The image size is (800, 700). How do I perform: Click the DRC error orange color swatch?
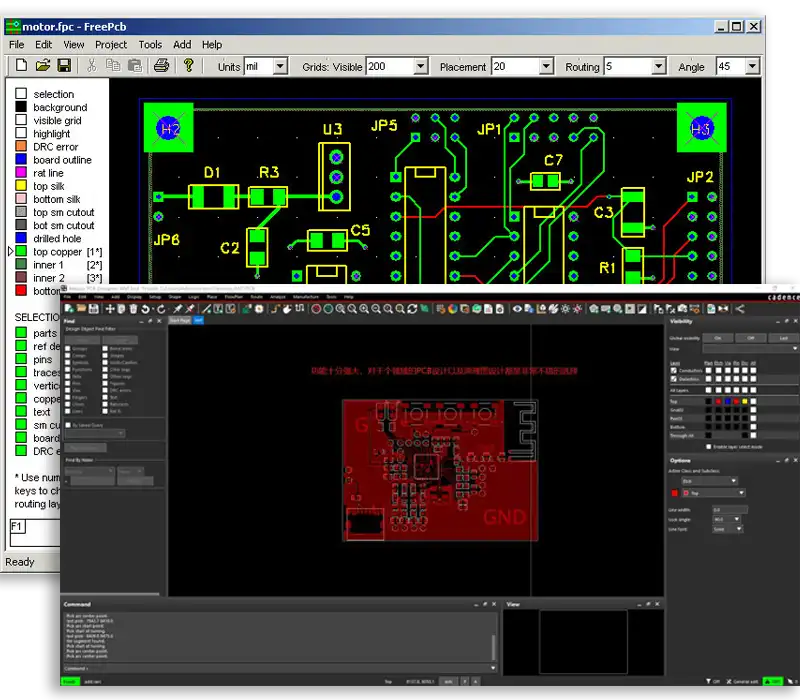click(21, 146)
